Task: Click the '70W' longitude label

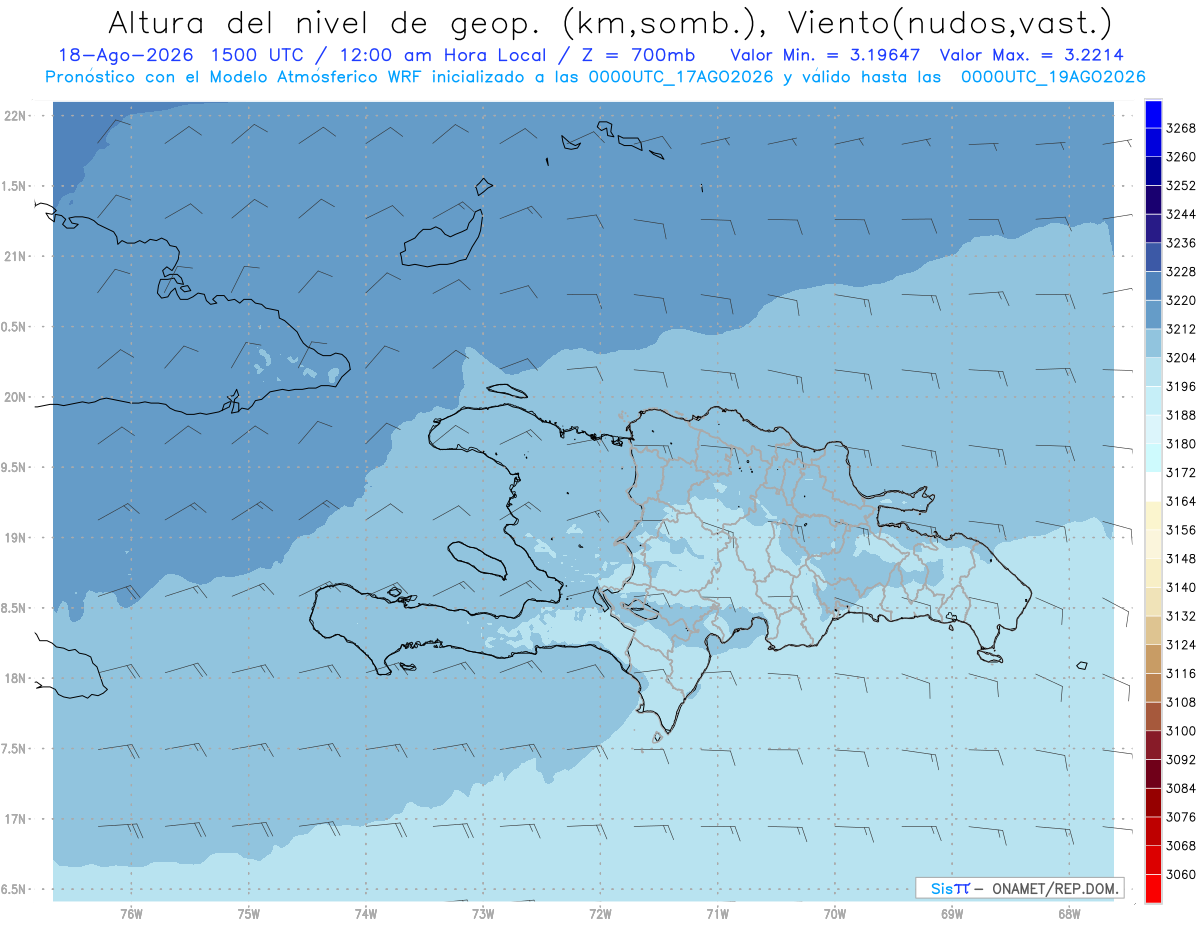Action: point(835,913)
